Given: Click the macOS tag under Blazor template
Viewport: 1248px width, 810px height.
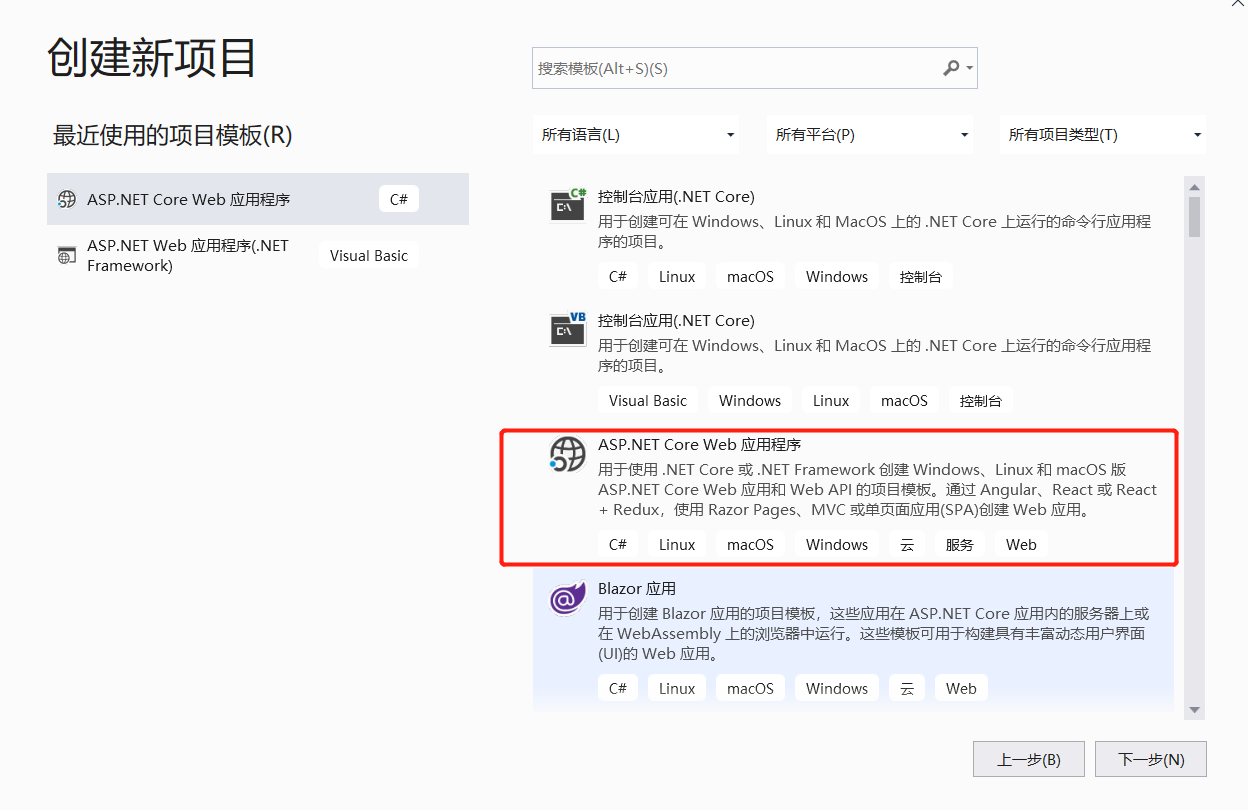Looking at the screenshot, I should 750,689.
